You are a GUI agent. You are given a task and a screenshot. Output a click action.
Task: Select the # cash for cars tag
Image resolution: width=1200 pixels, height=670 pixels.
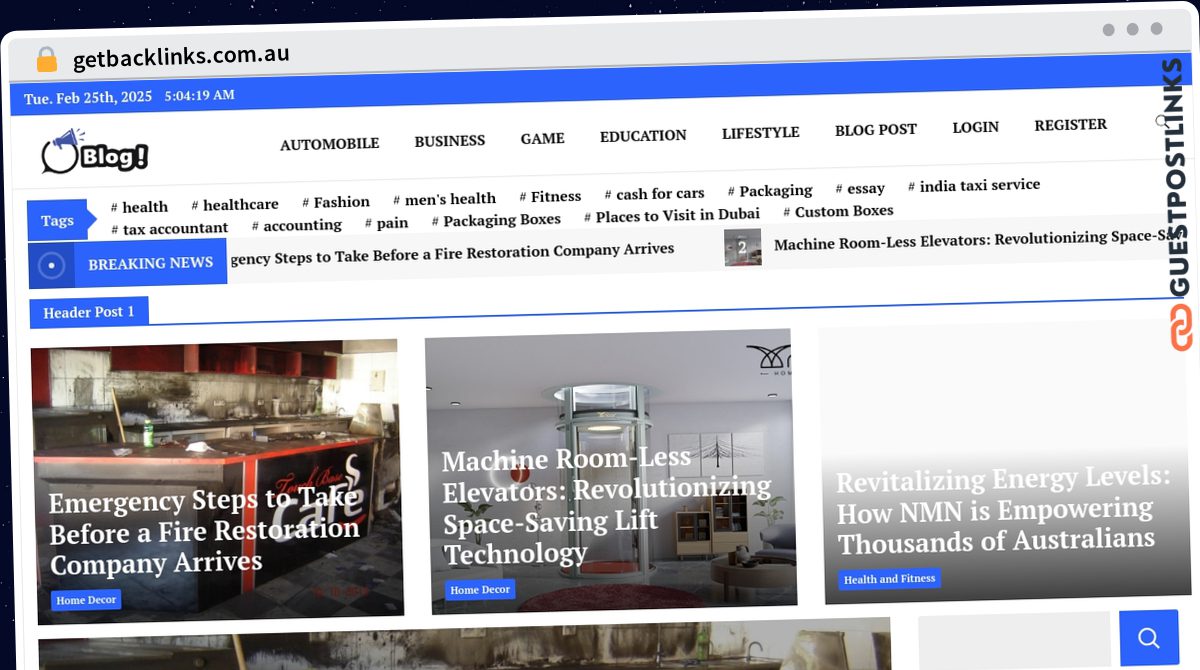(654, 194)
